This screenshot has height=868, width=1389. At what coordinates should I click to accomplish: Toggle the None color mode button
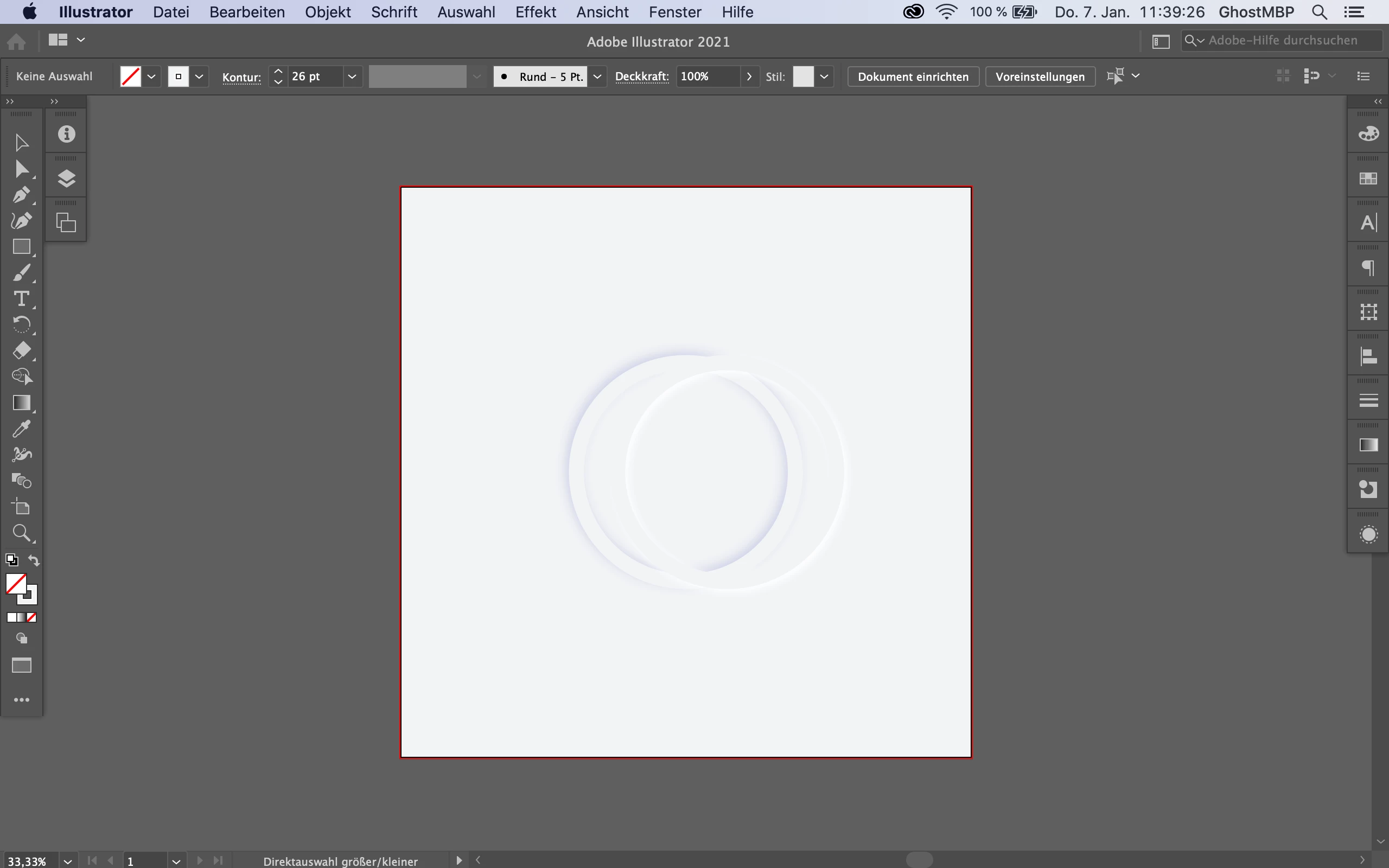(x=32, y=618)
